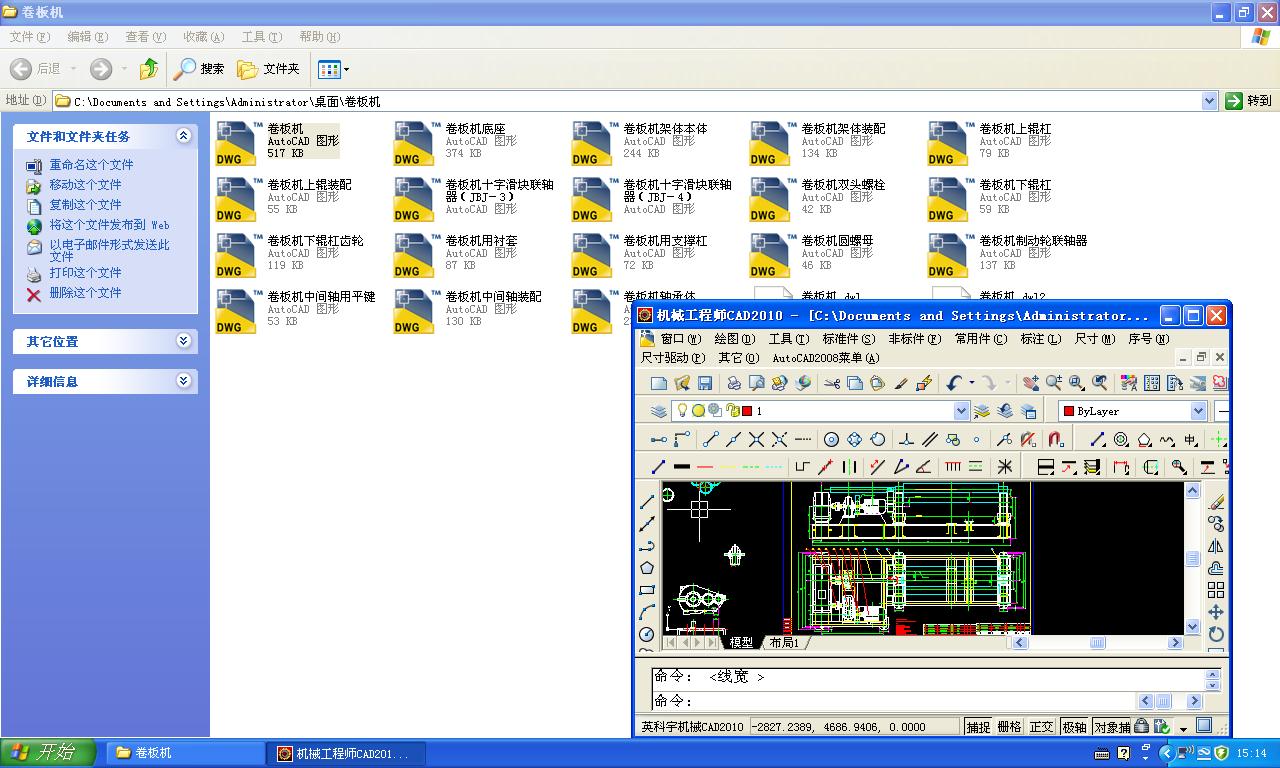Expand the 详细信息 panel
Screen dimensions: 1280x768
(x=183, y=381)
